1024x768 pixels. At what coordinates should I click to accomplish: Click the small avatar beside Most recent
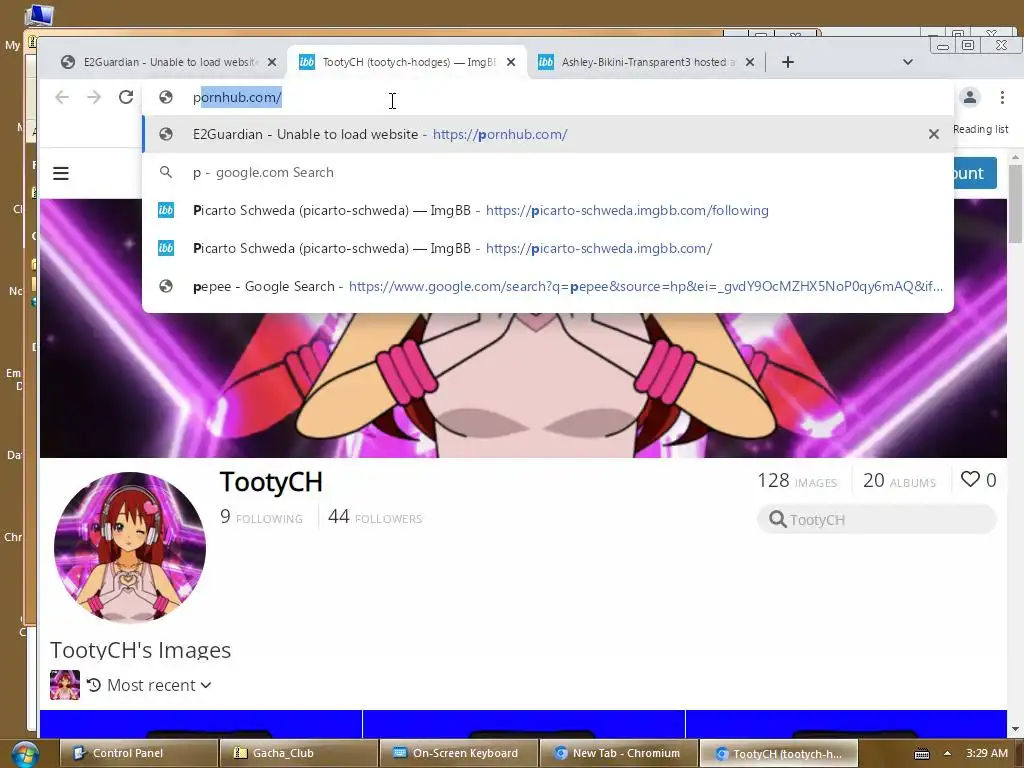[65, 685]
